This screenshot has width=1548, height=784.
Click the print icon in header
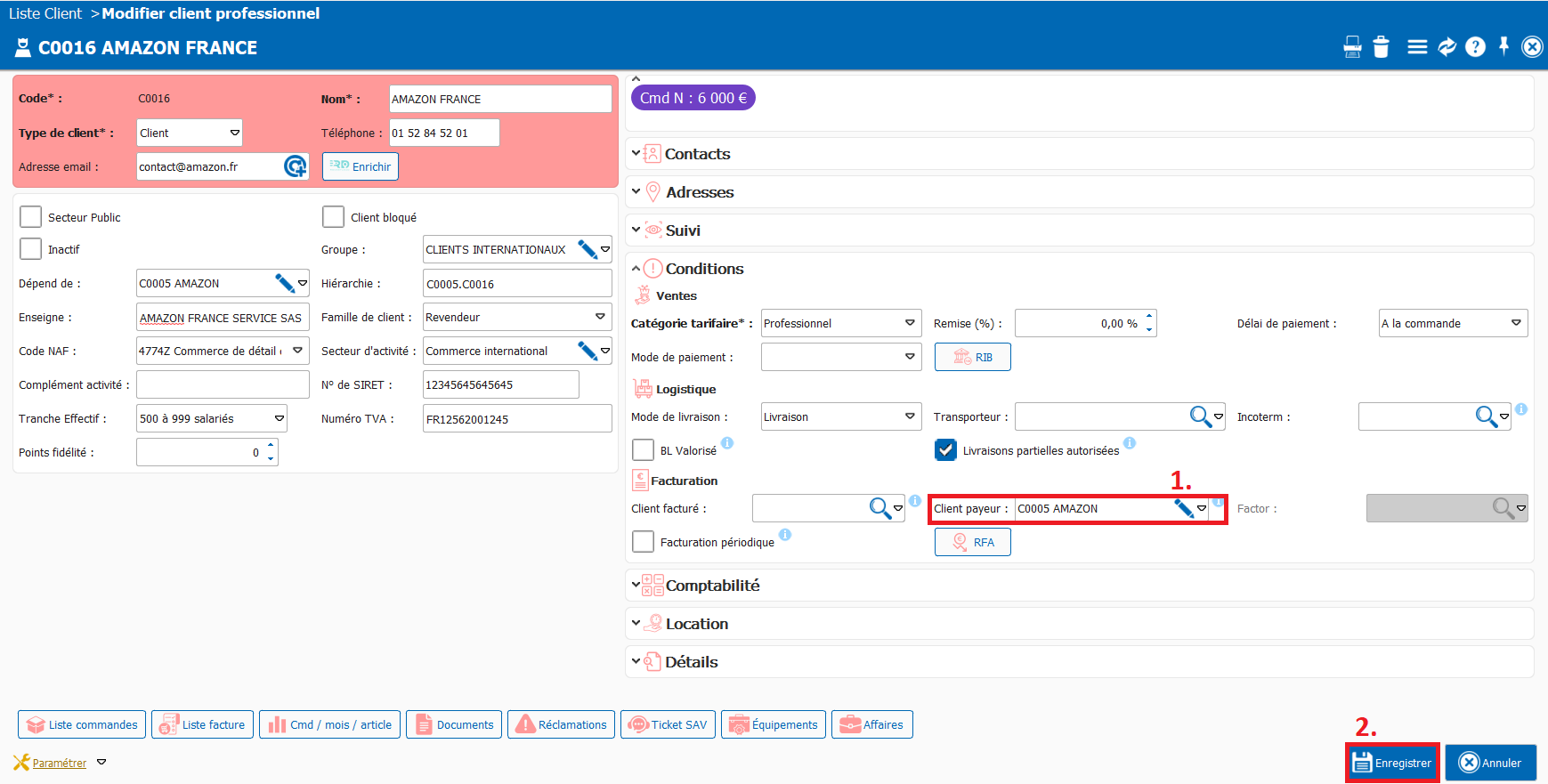click(x=1352, y=47)
